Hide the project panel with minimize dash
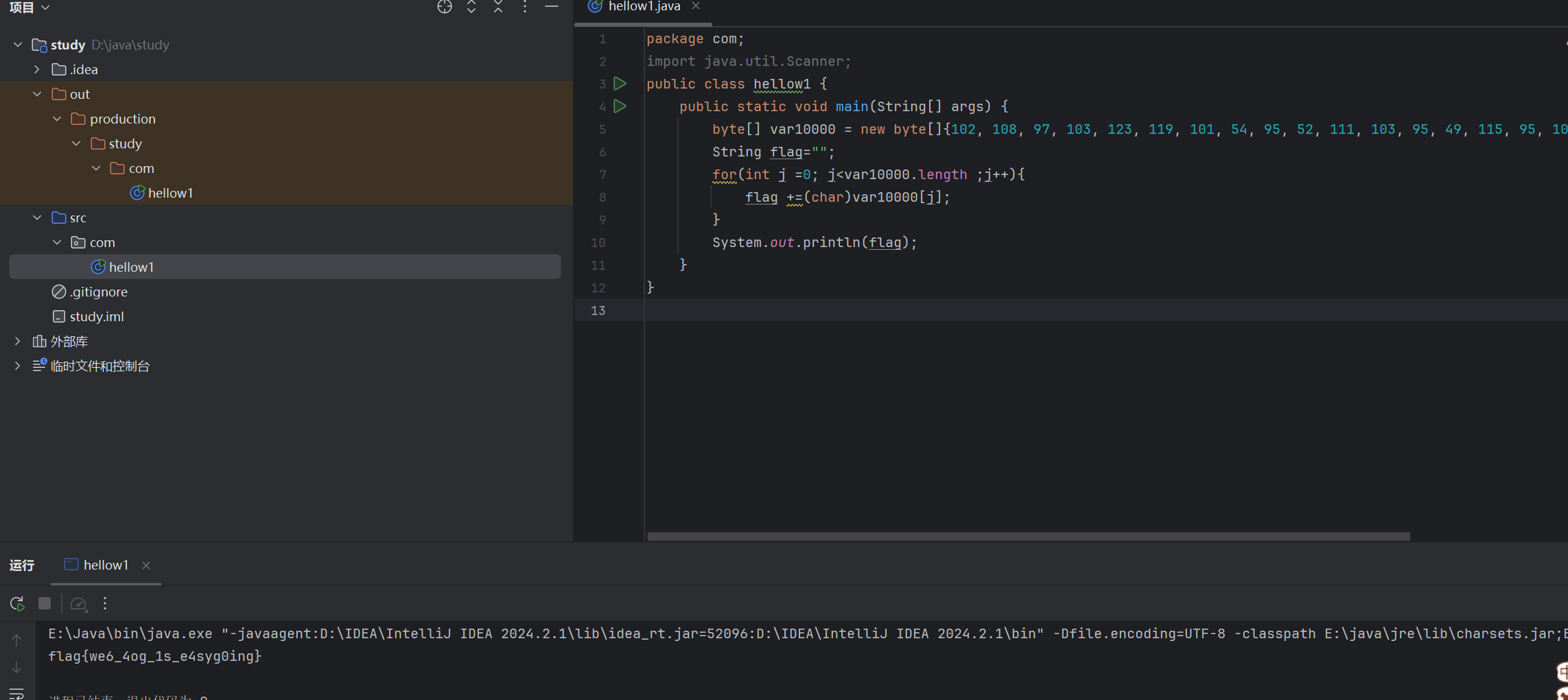Screen dimensions: 1568x700 pos(552,7)
